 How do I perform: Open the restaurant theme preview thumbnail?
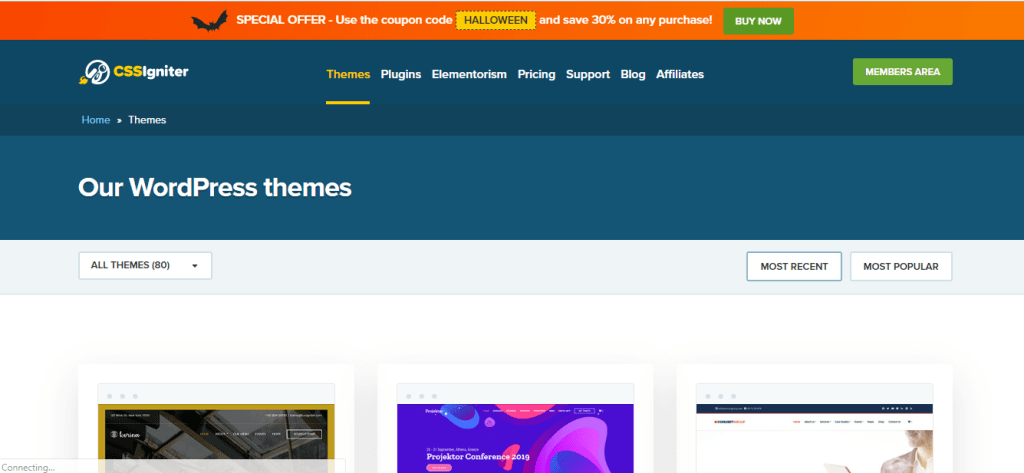click(216, 429)
